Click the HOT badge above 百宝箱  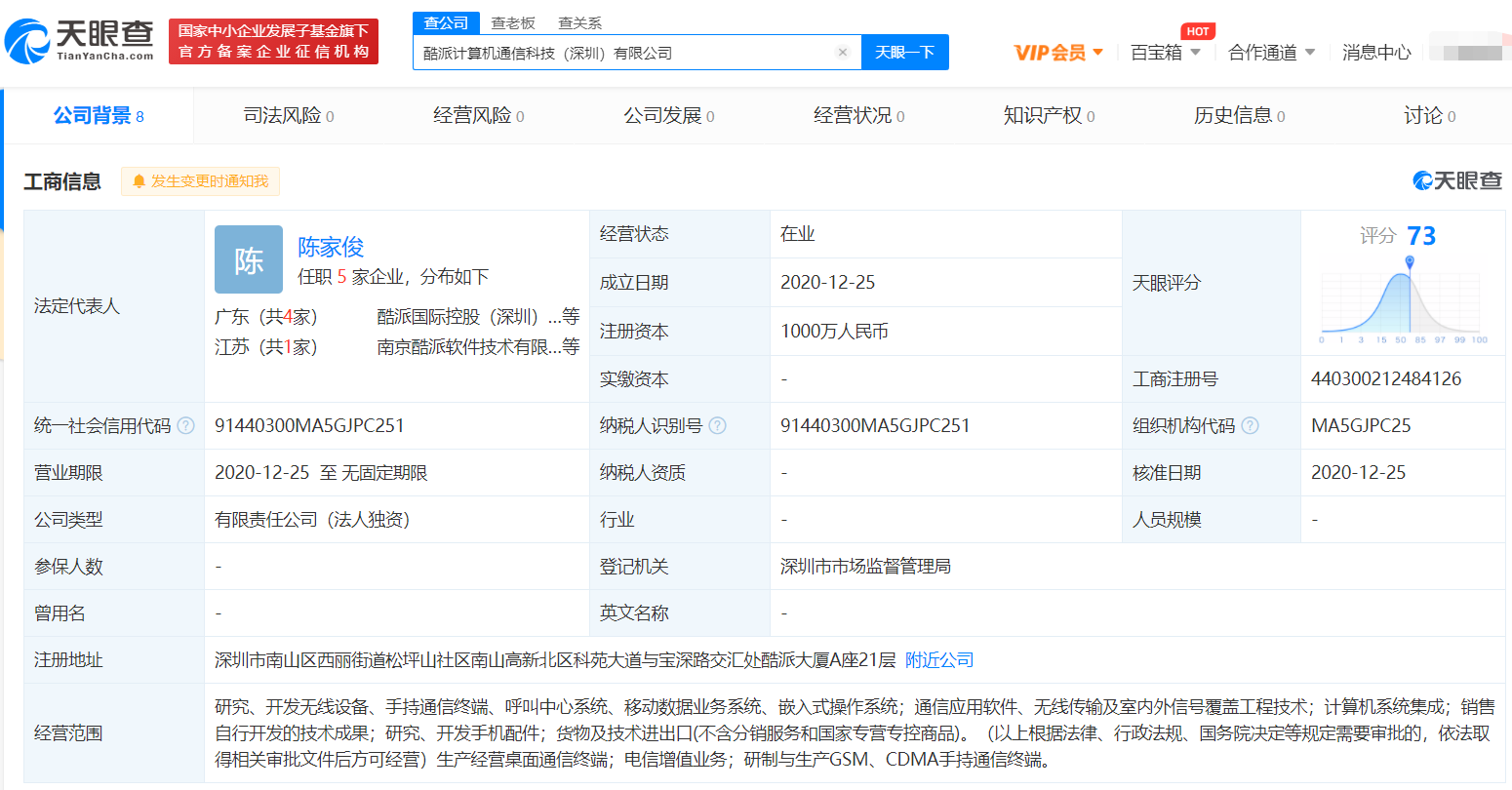pyautogui.click(x=1198, y=31)
